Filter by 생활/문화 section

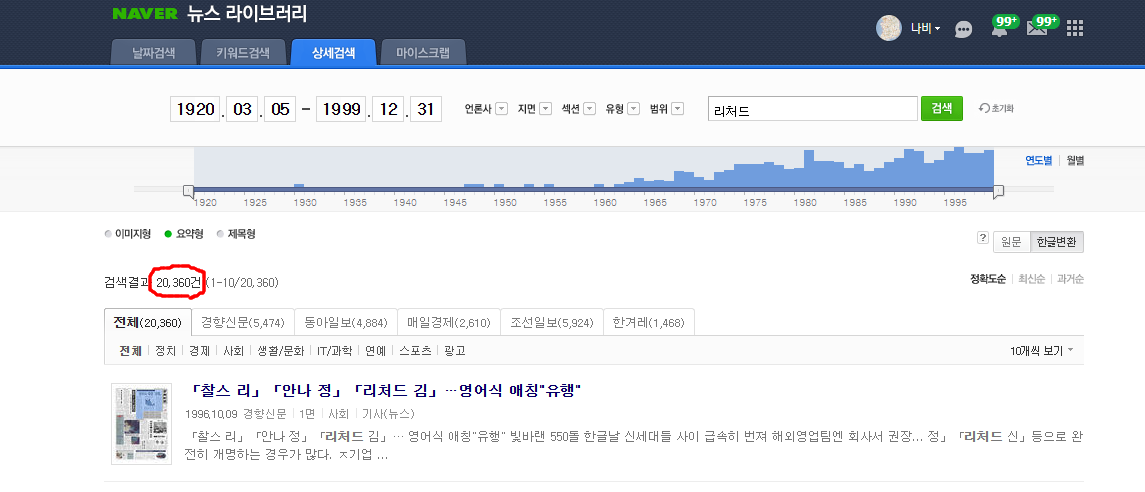[x=280, y=351]
